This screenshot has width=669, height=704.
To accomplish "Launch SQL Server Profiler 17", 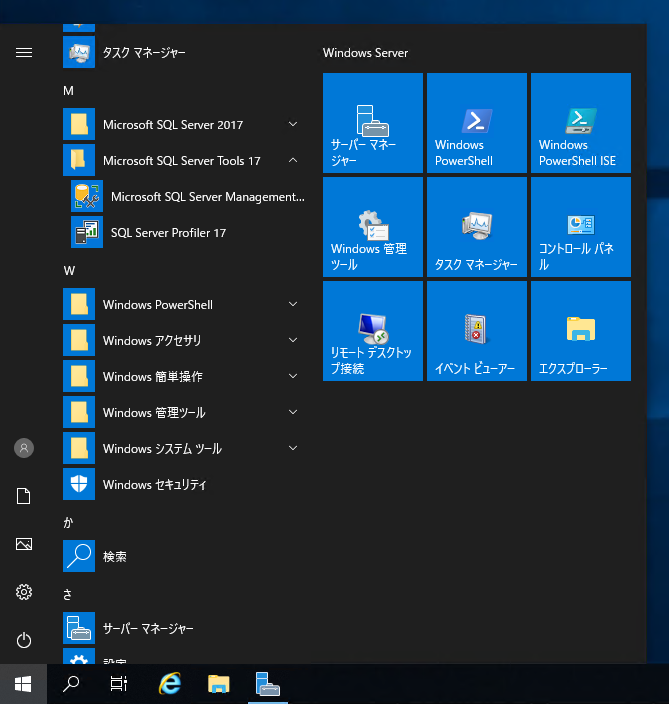I will click(168, 233).
